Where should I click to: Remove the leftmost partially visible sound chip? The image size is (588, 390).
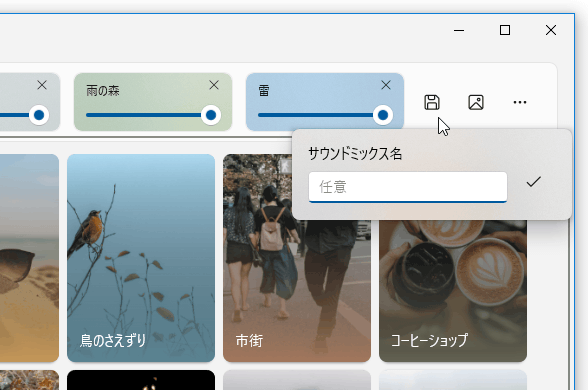(42, 85)
